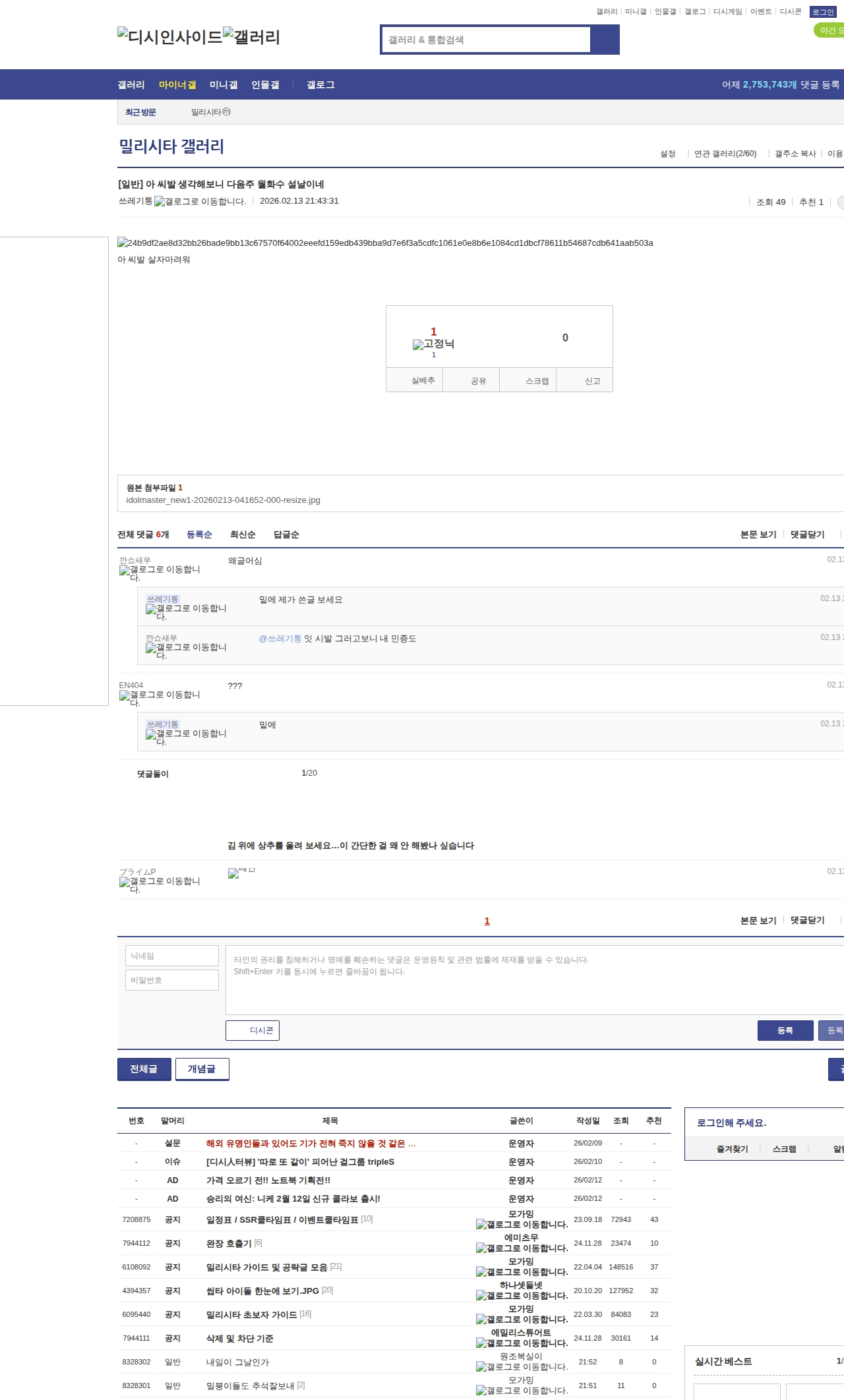The width and height of the screenshot is (844, 1400).
Task: Click the search button beside the search box
Action: (x=605, y=40)
